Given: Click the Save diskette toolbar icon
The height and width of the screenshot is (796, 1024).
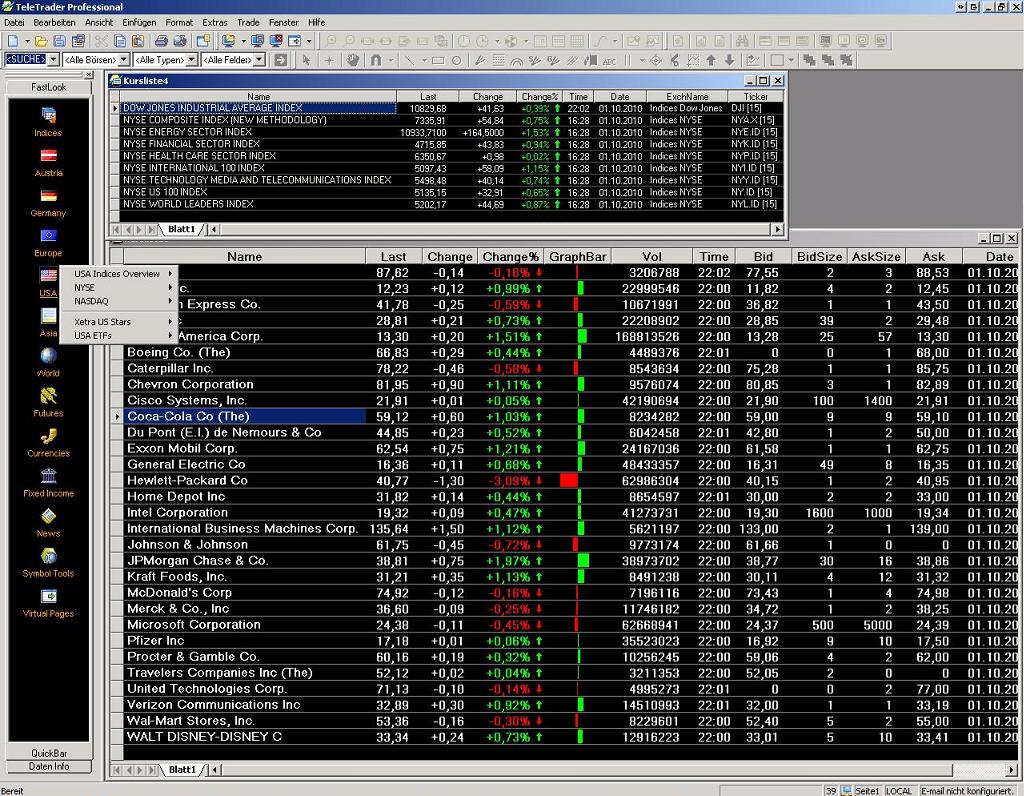Looking at the screenshot, I should pos(59,41).
